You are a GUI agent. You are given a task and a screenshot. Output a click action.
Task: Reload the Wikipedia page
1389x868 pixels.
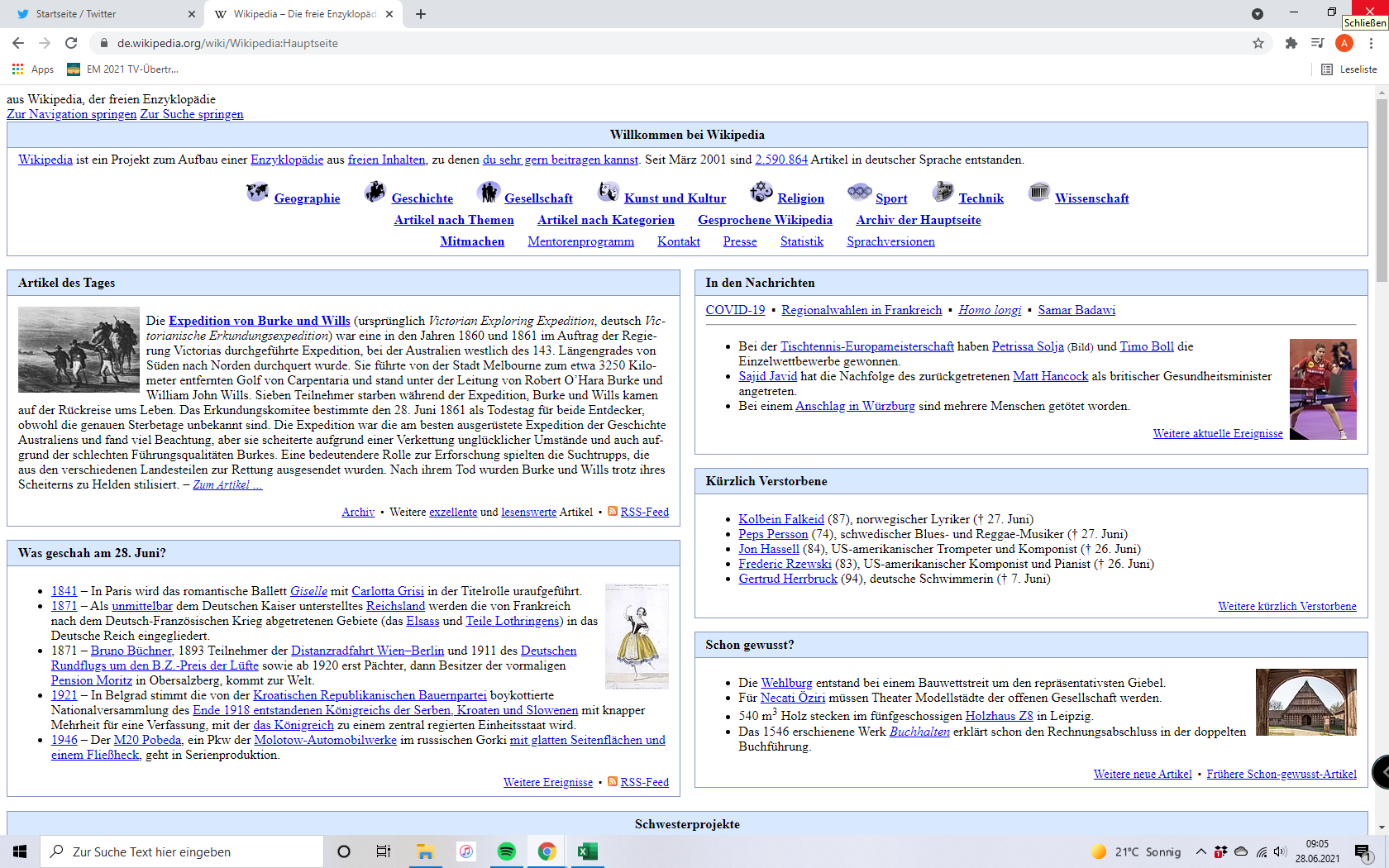pyautogui.click(x=71, y=43)
